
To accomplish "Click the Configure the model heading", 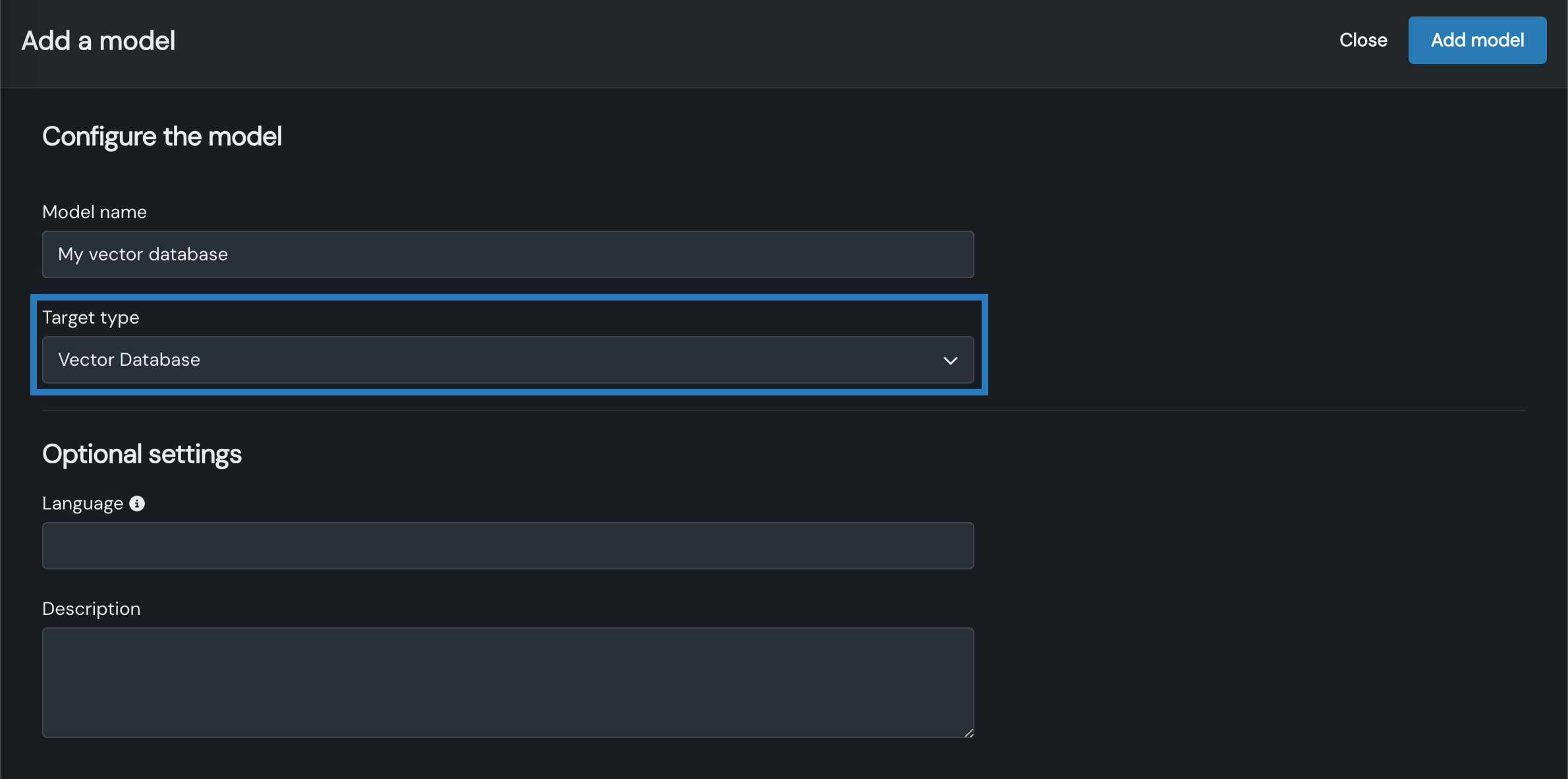I will pyautogui.click(x=162, y=136).
